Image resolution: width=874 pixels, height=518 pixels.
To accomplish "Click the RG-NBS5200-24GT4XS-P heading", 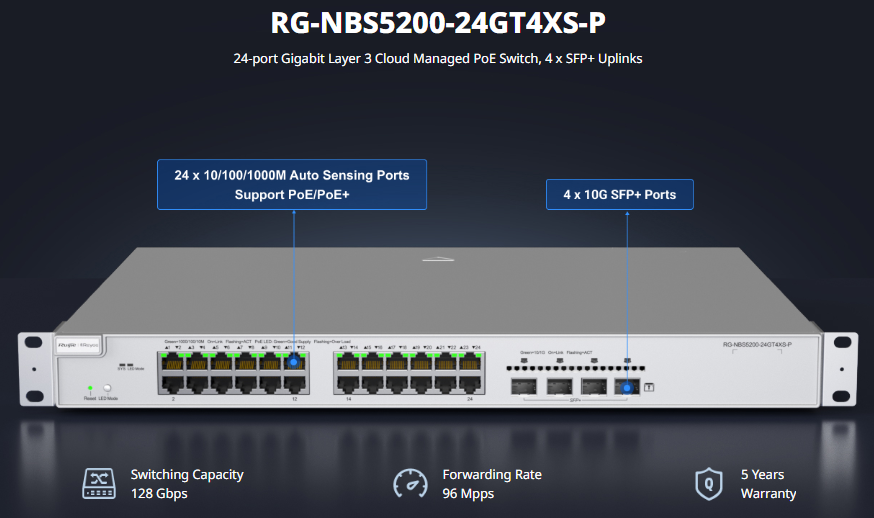I will click(x=438, y=23).
